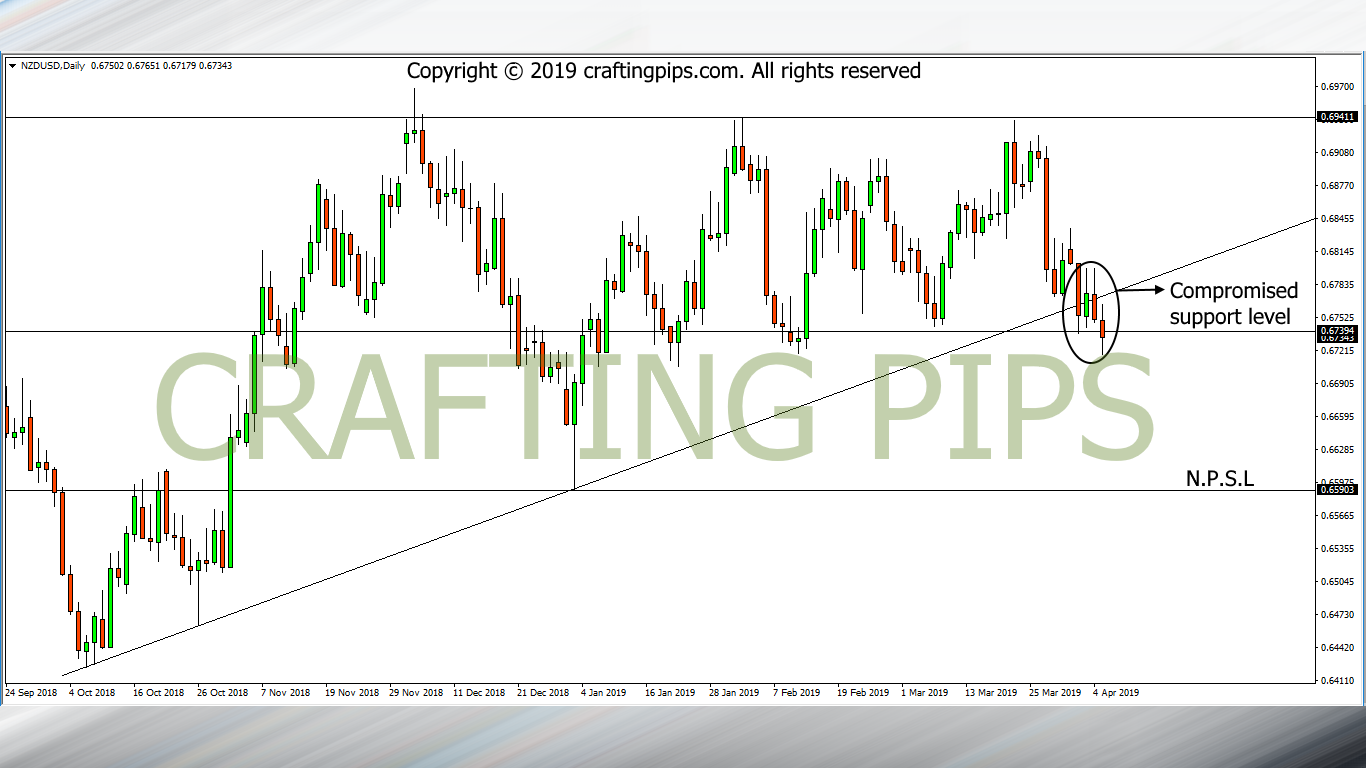Viewport: 1366px width, 768px height.
Task: Click the 0.64420 price axis label
Action: (1337, 648)
